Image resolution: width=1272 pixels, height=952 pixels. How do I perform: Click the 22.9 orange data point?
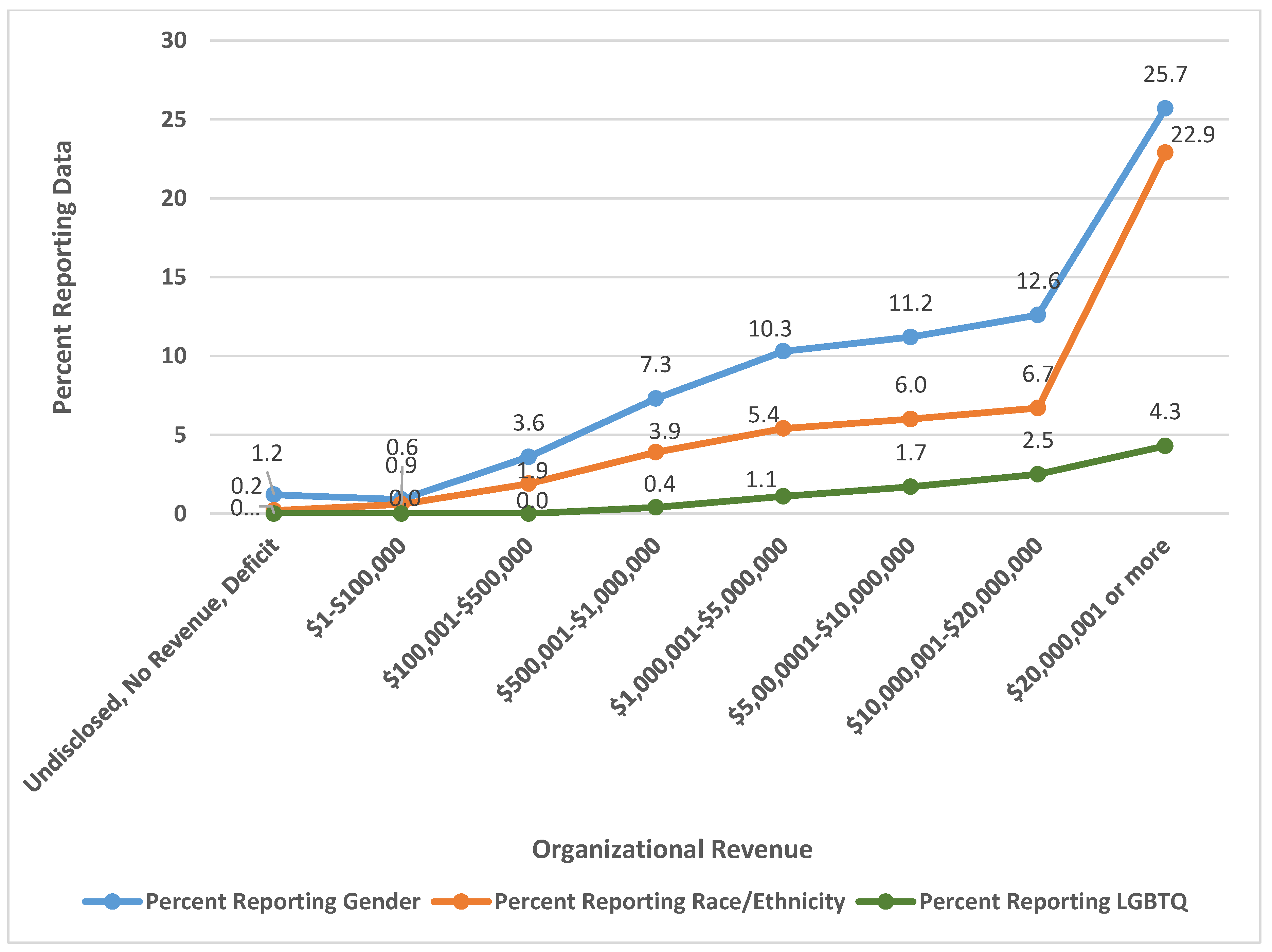pyautogui.click(x=1164, y=152)
